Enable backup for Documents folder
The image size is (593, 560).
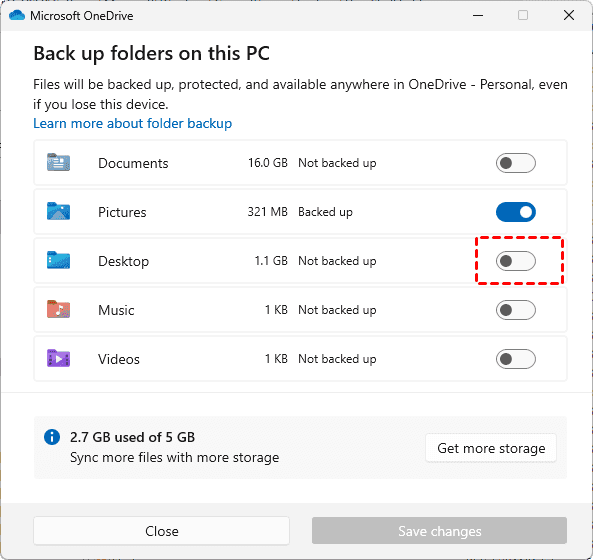pyautogui.click(x=515, y=163)
